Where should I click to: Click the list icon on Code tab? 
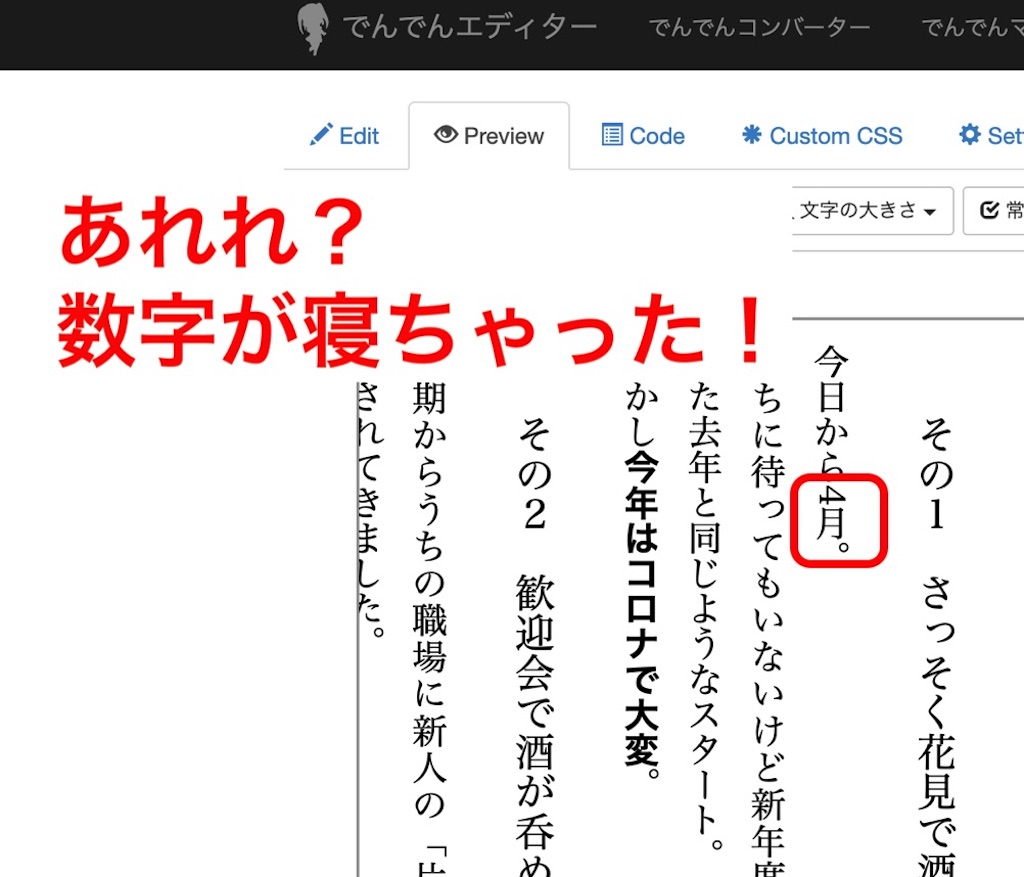[611, 135]
